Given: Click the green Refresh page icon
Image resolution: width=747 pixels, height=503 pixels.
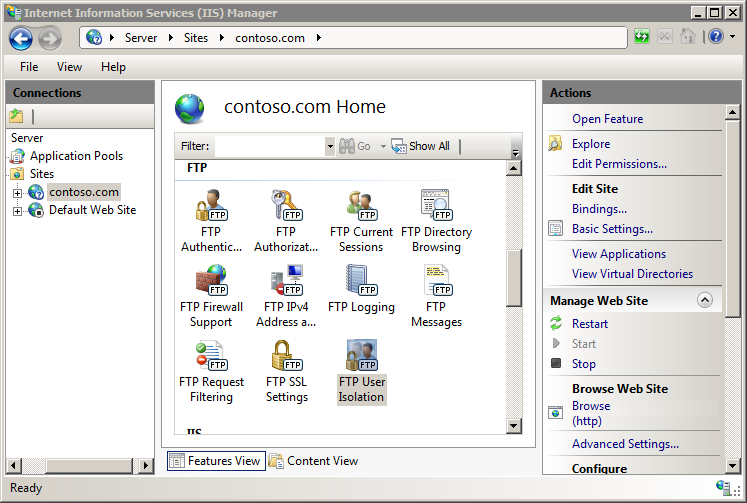Looking at the screenshot, I should coord(642,36).
